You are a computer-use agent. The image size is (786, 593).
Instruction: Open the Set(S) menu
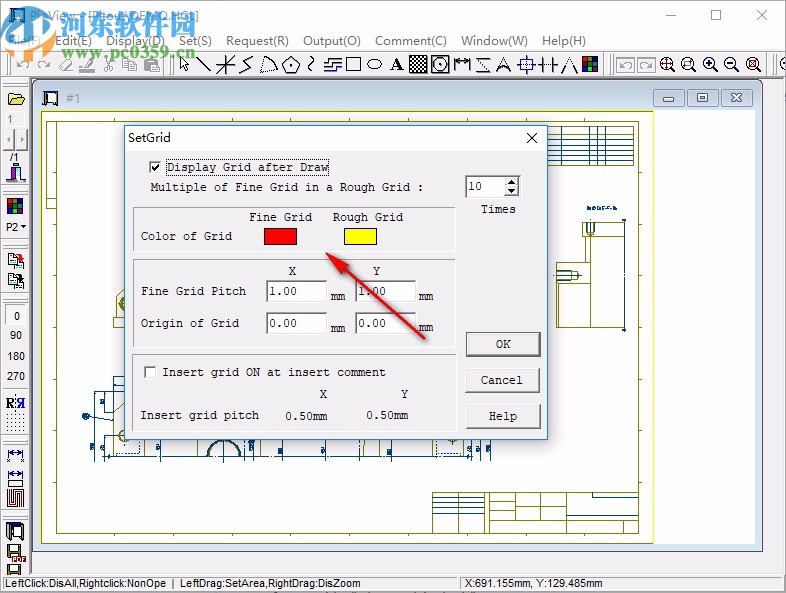(195, 41)
